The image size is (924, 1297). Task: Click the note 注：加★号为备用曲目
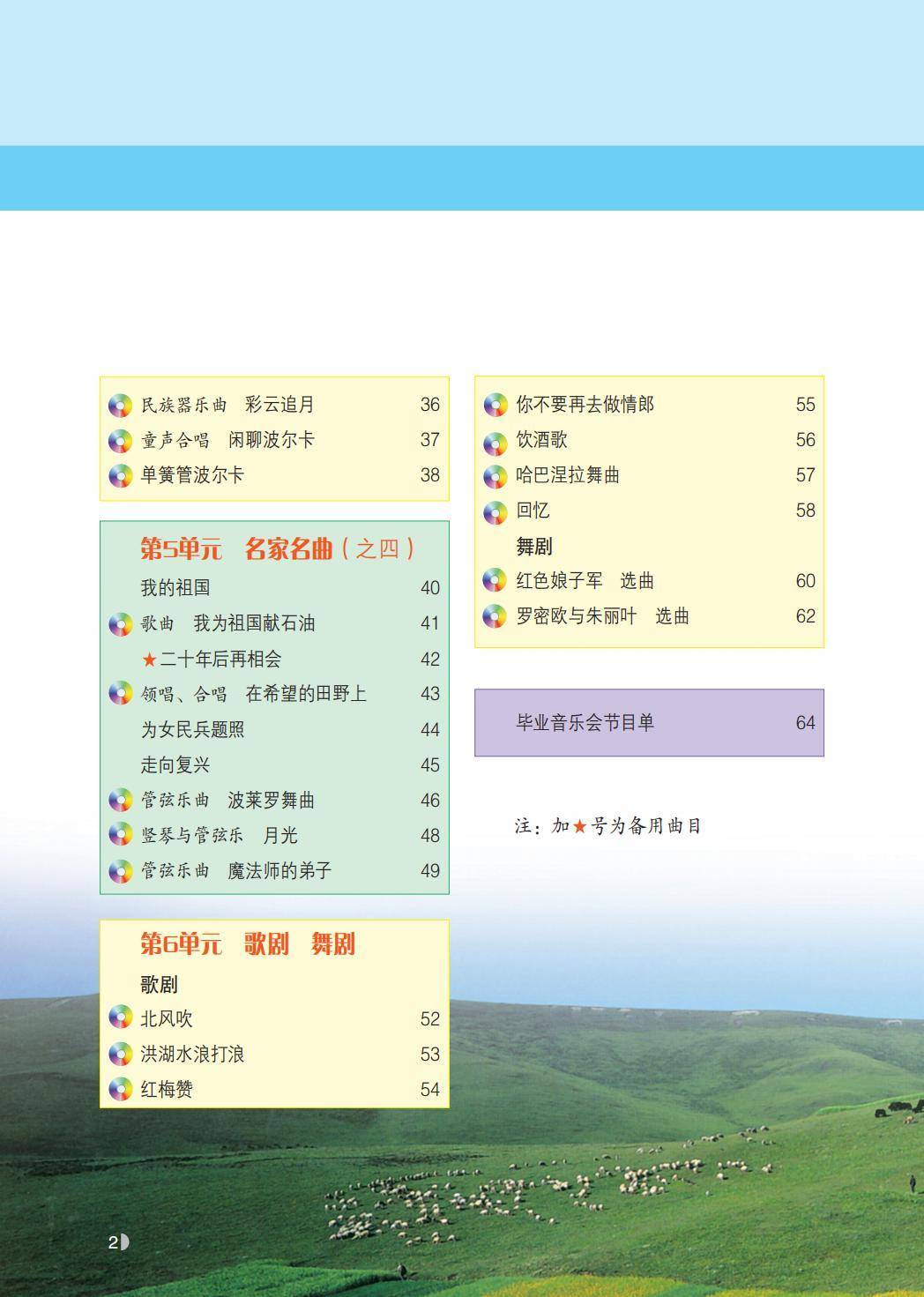(x=608, y=827)
